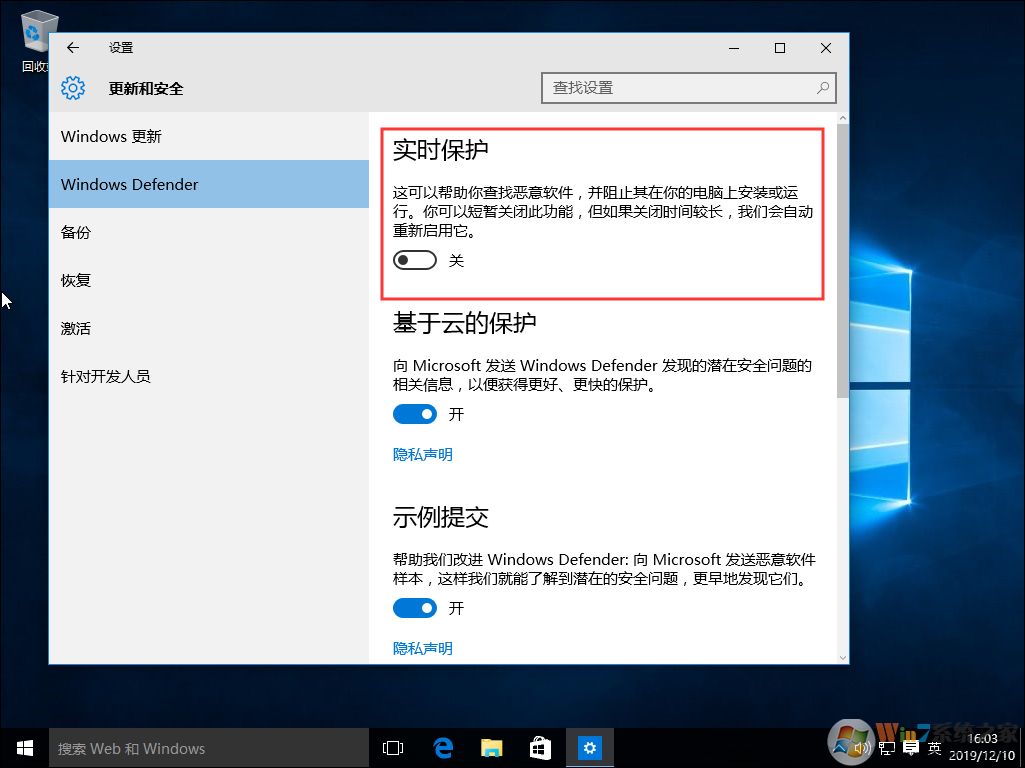
Task: Select 备份 in the sidebar
Action: point(75,232)
